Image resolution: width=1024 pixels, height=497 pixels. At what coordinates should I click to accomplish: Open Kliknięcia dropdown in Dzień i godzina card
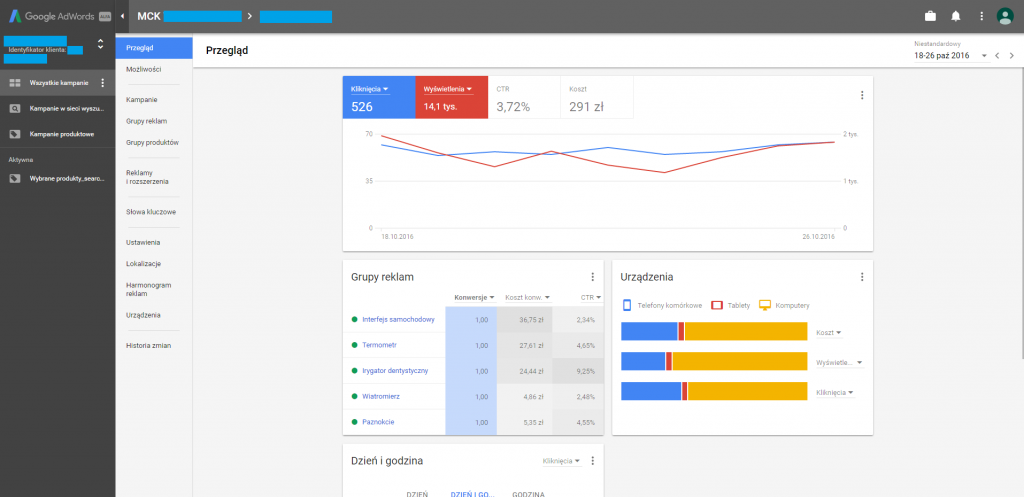click(x=562, y=461)
